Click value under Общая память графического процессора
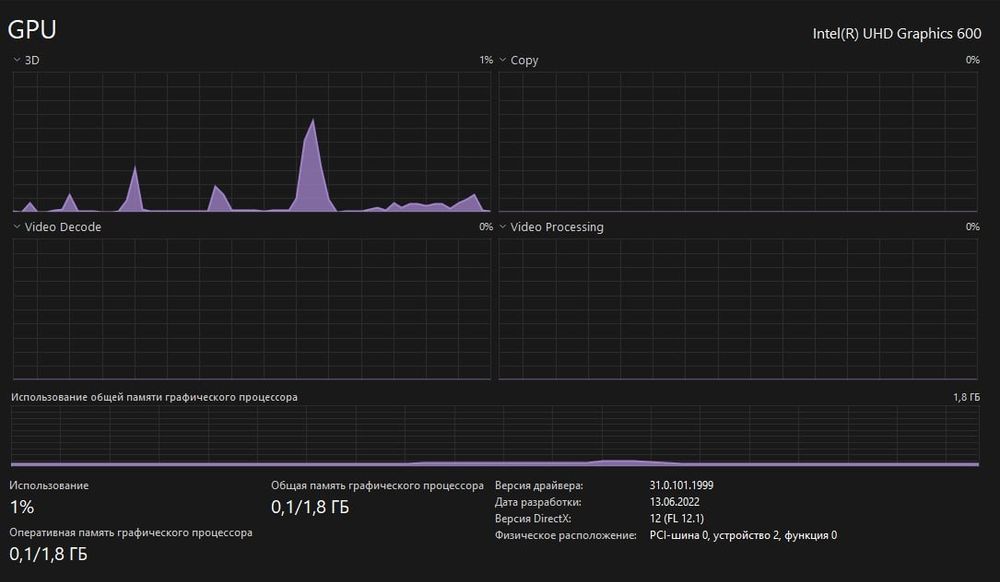 coord(310,507)
